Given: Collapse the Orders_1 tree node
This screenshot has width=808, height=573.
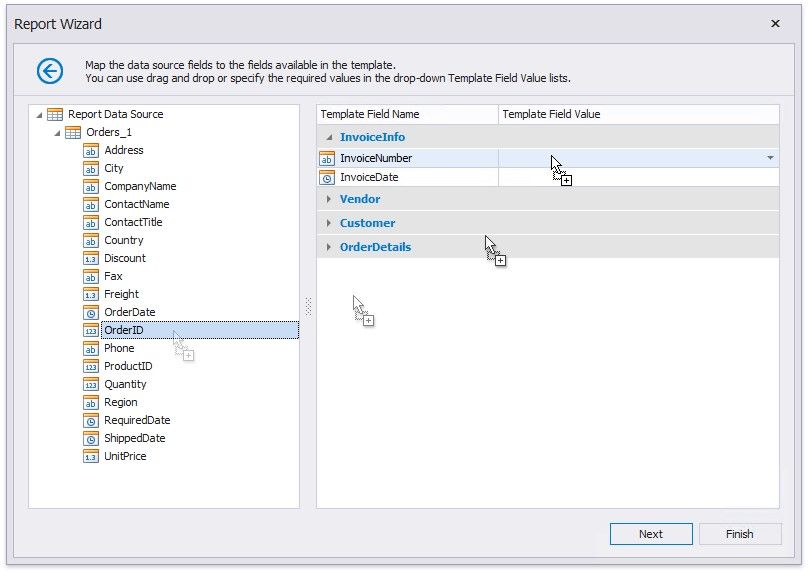Looking at the screenshot, I should (x=56, y=132).
